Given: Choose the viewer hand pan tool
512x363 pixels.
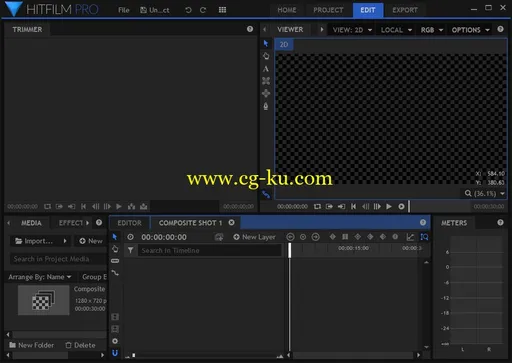Looking at the screenshot, I should pos(266,56).
